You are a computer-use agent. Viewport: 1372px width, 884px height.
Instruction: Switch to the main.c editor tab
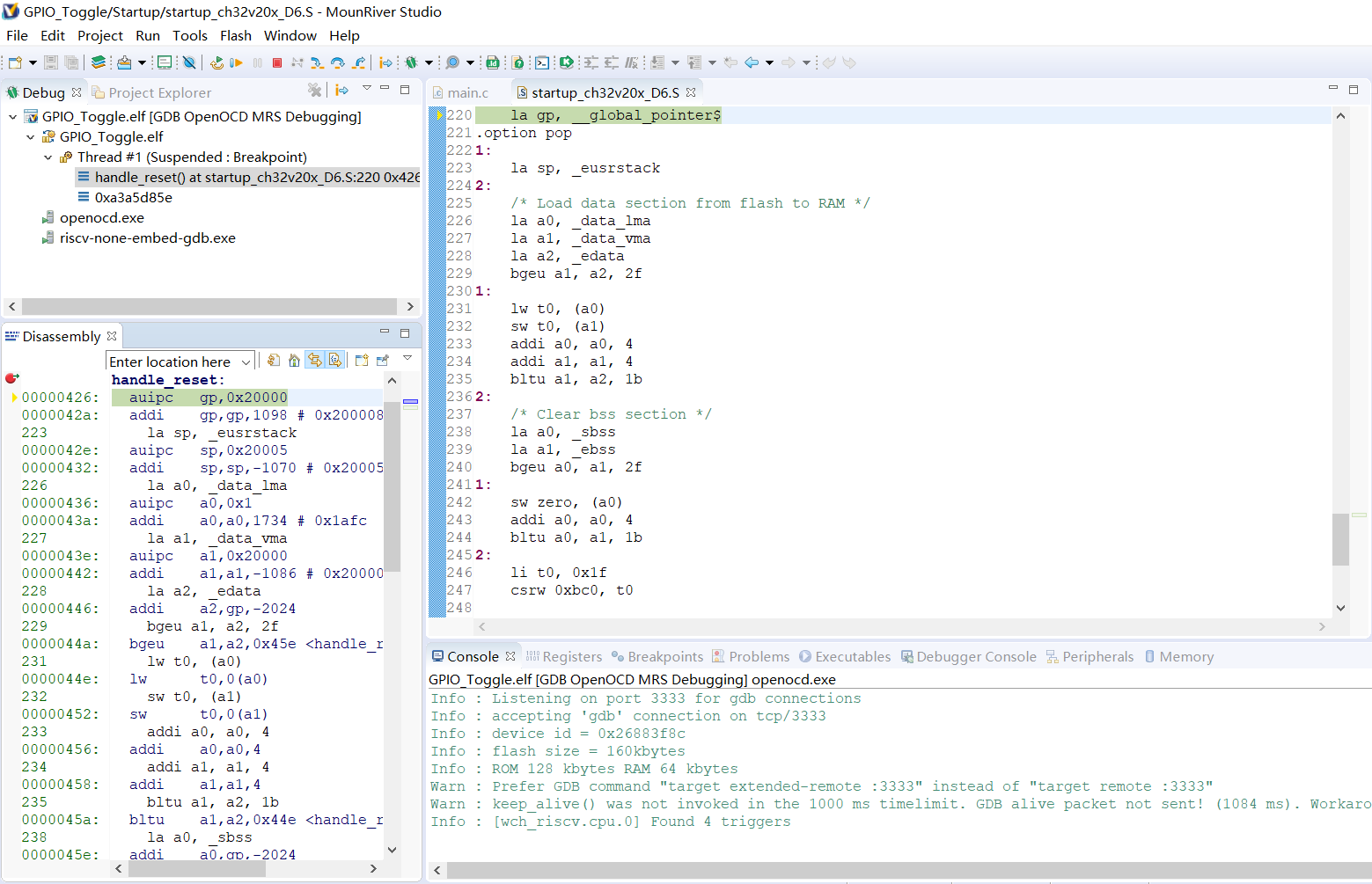[x=460, y=92]
